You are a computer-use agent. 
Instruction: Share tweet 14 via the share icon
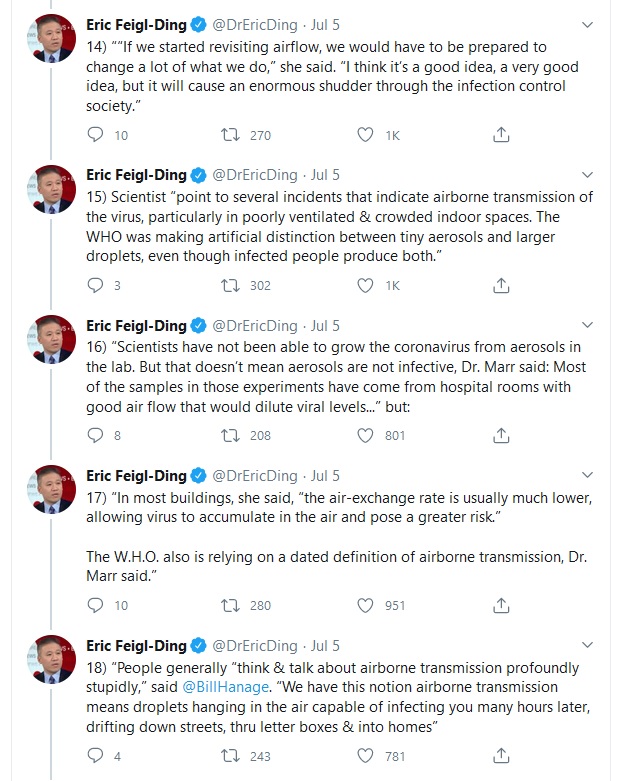pyautogui.click(x=502, y=135)
